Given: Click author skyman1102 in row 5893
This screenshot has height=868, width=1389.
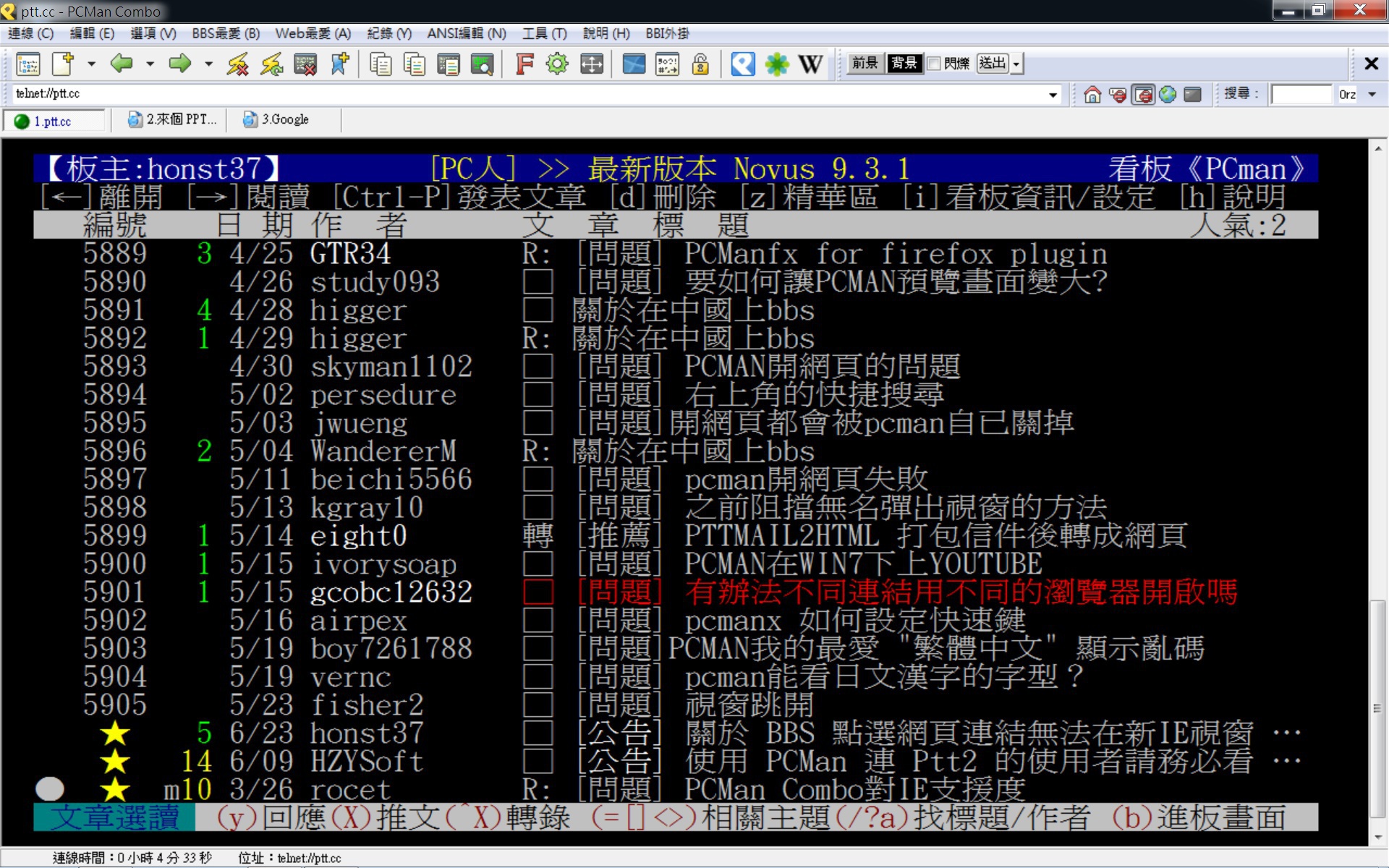Looking at the screenshot, I should pos(391,367).
